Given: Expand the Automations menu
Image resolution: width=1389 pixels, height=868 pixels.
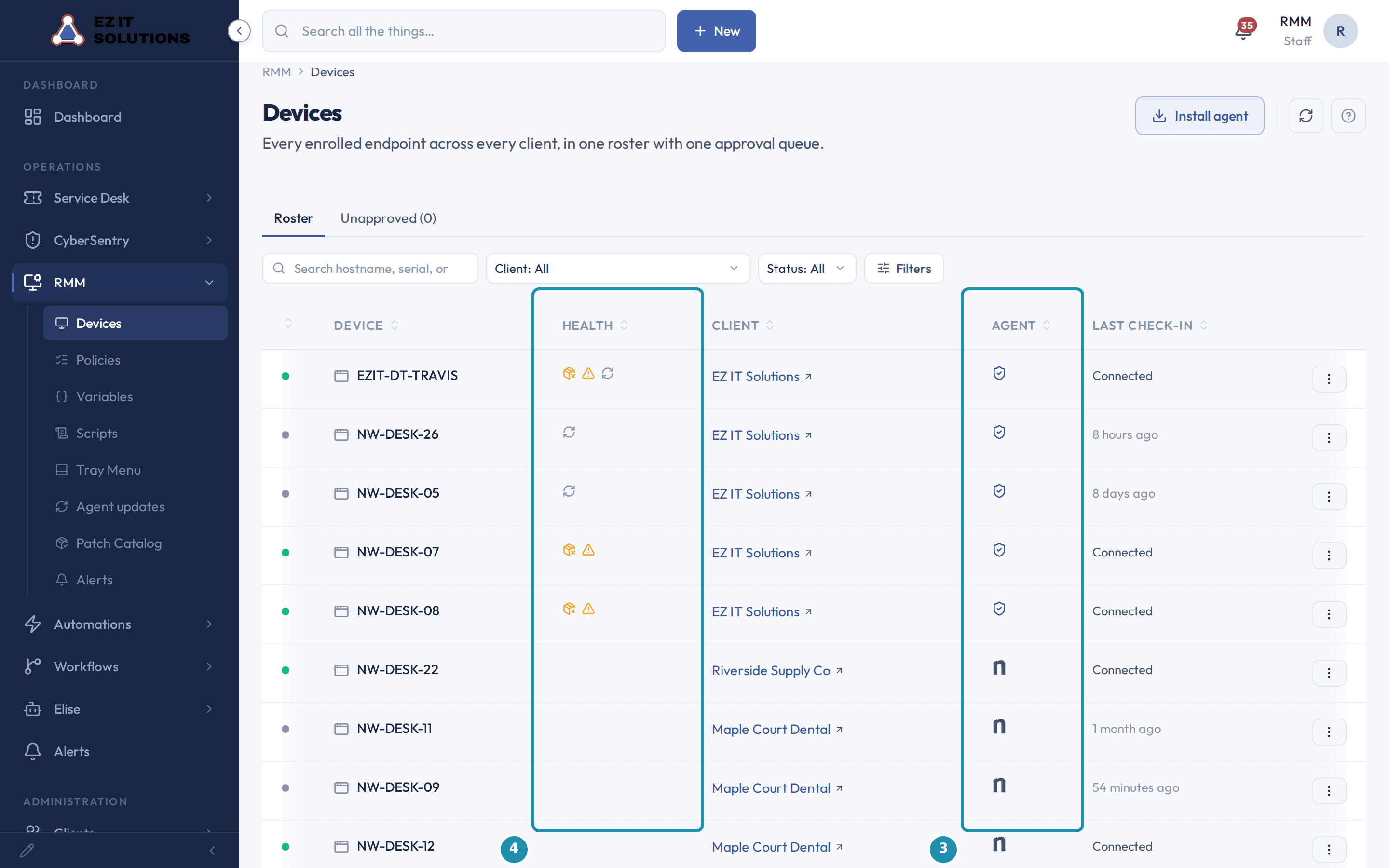Looking at the screenshot, I should tap(120, 624).
